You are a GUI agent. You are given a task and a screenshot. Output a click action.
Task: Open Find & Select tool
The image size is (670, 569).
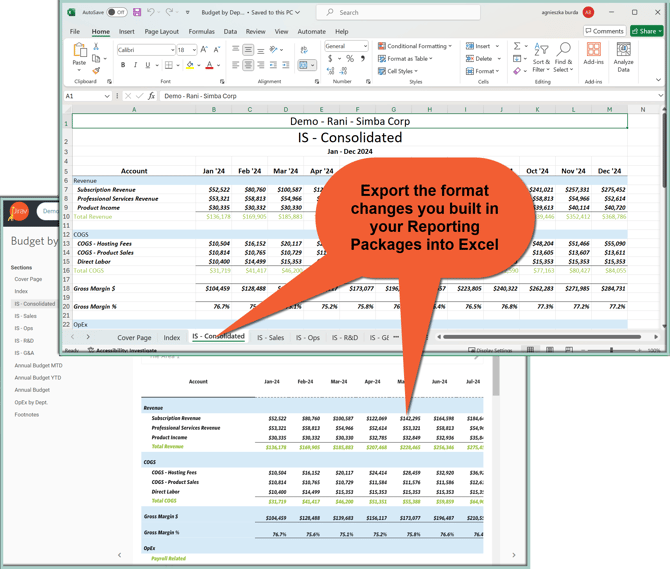(563, 56)
